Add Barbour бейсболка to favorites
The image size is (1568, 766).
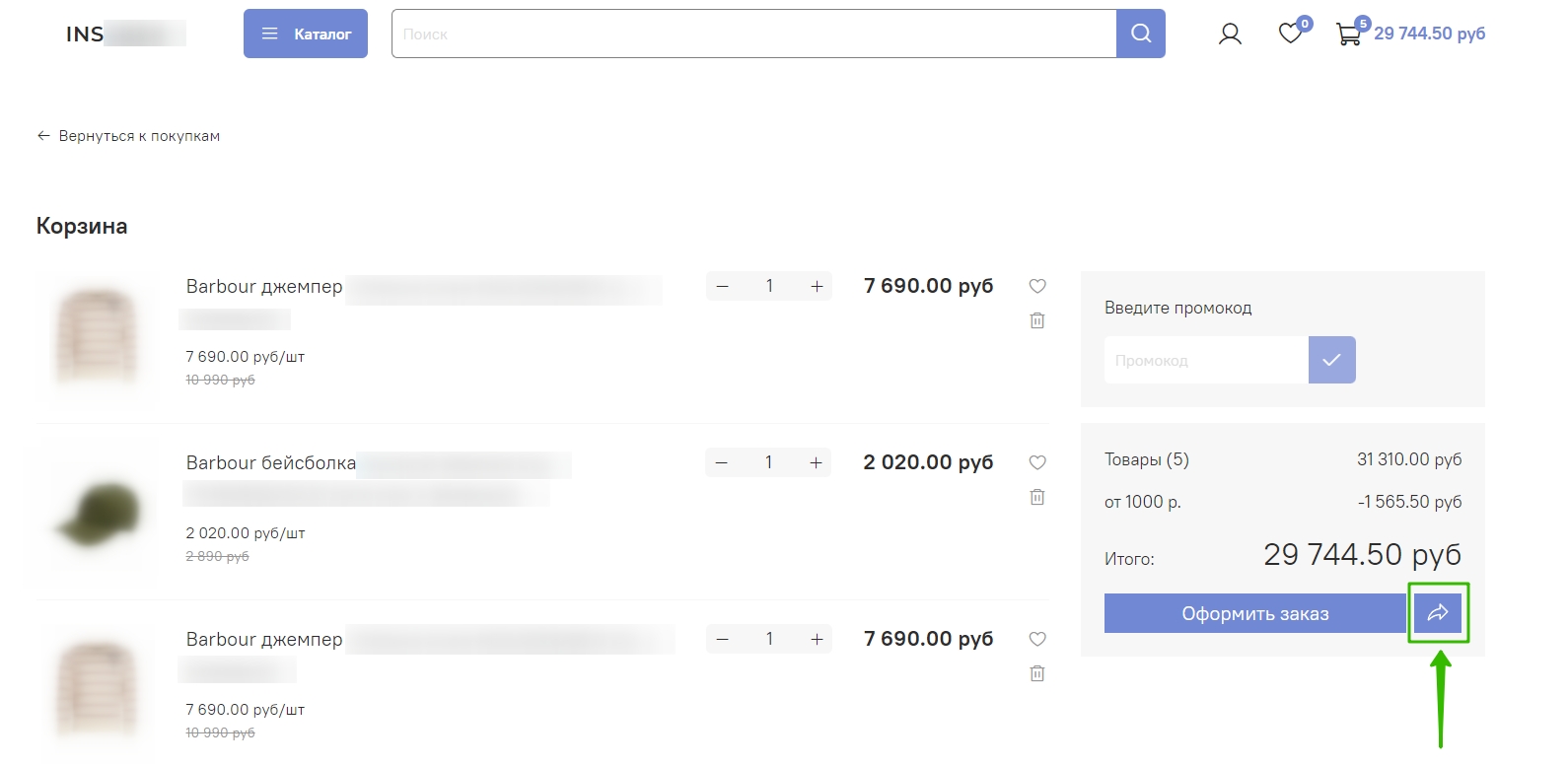point(1037,462)
